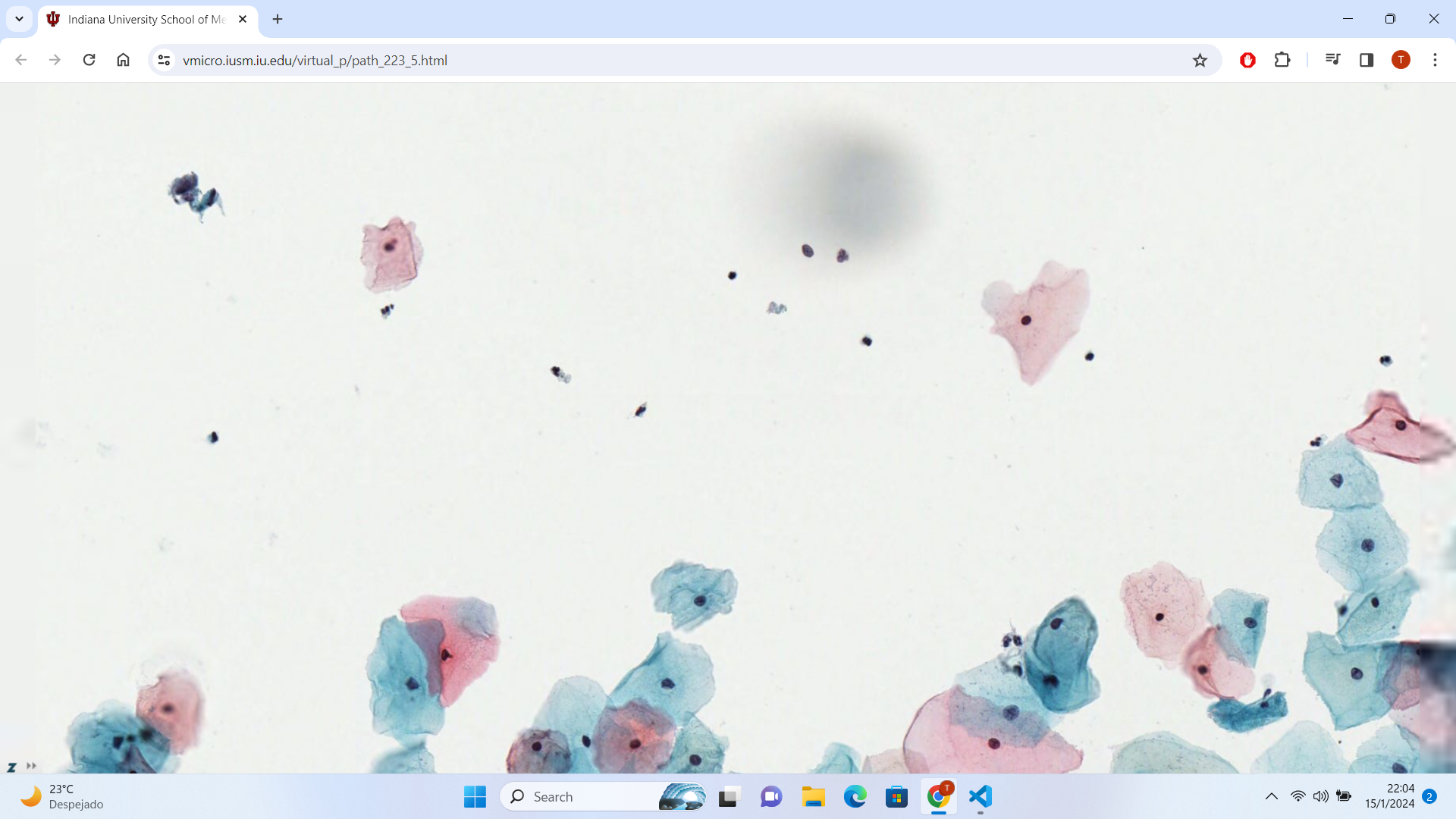Open Visual Studio Code from taskbar
Screen dimensions: 1456x819
pos(980,796)
